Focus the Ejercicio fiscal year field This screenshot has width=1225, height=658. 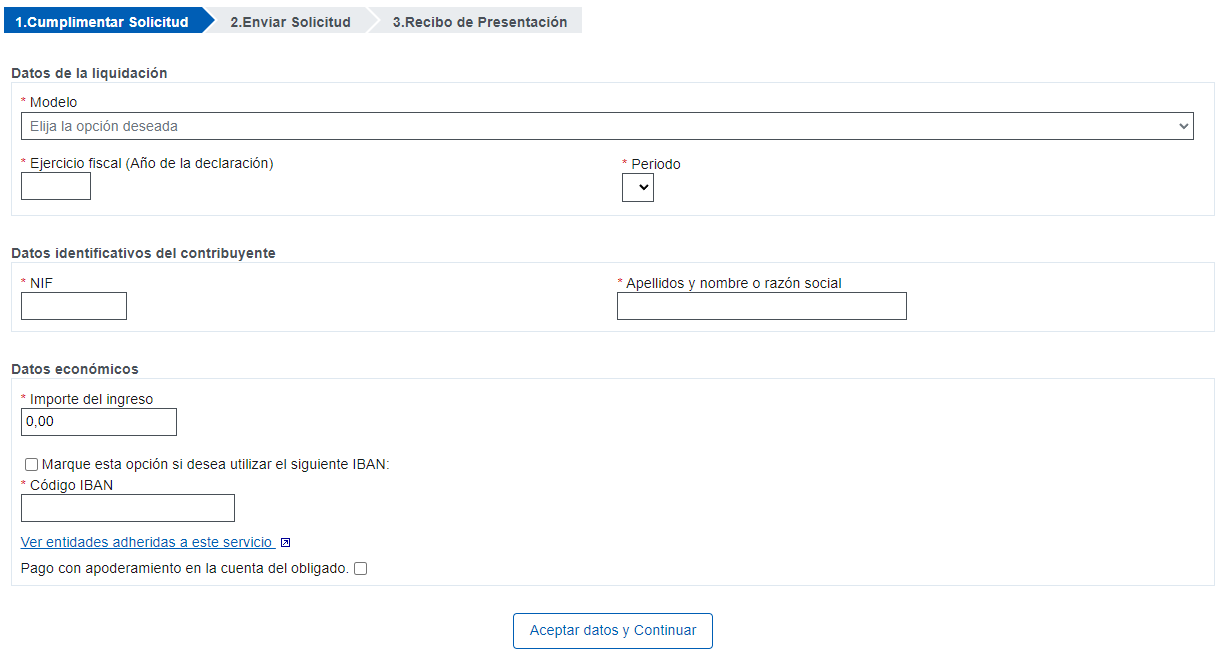56,186
